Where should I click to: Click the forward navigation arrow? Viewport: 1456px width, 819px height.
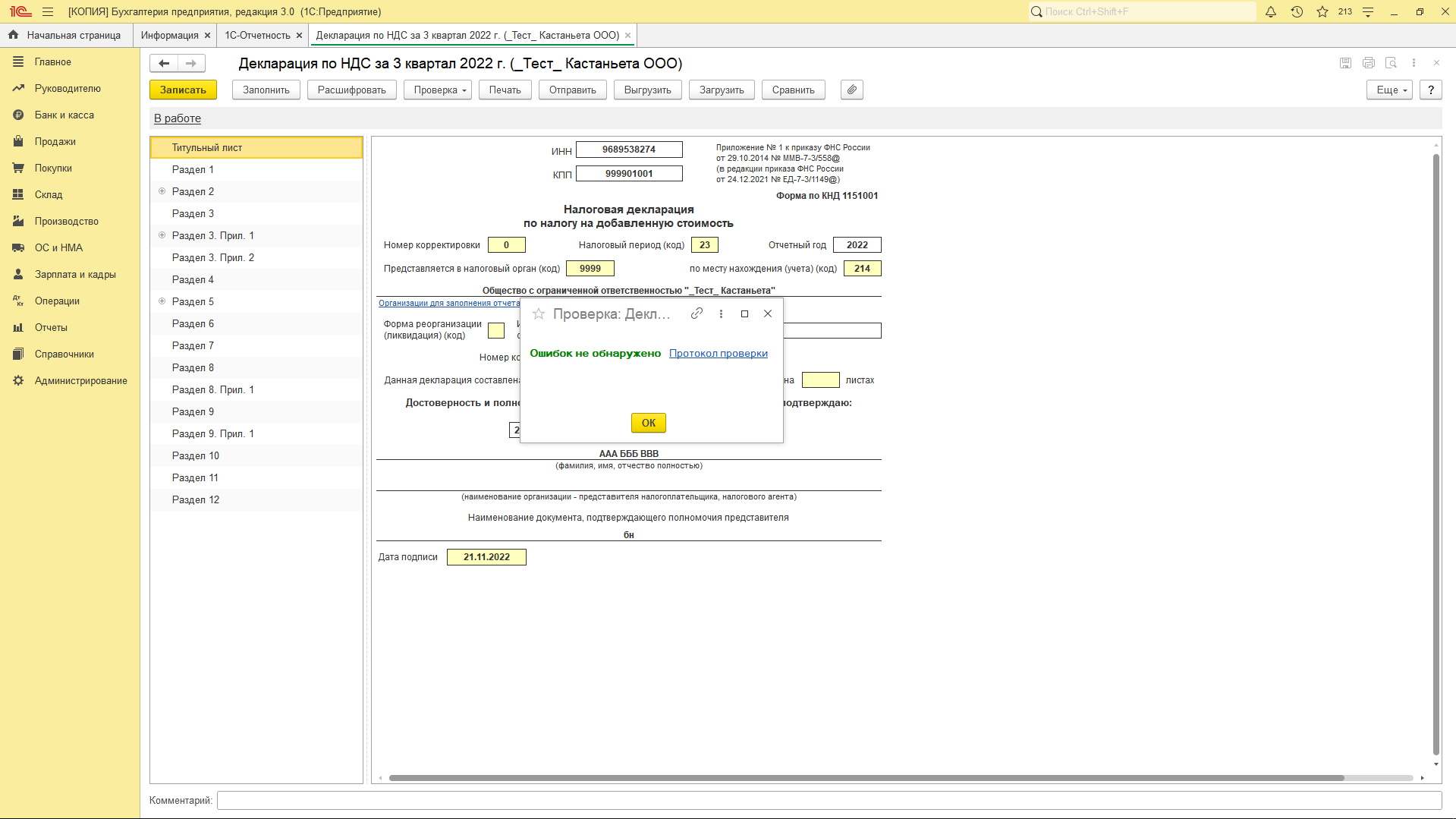click(x=191, y=63)
